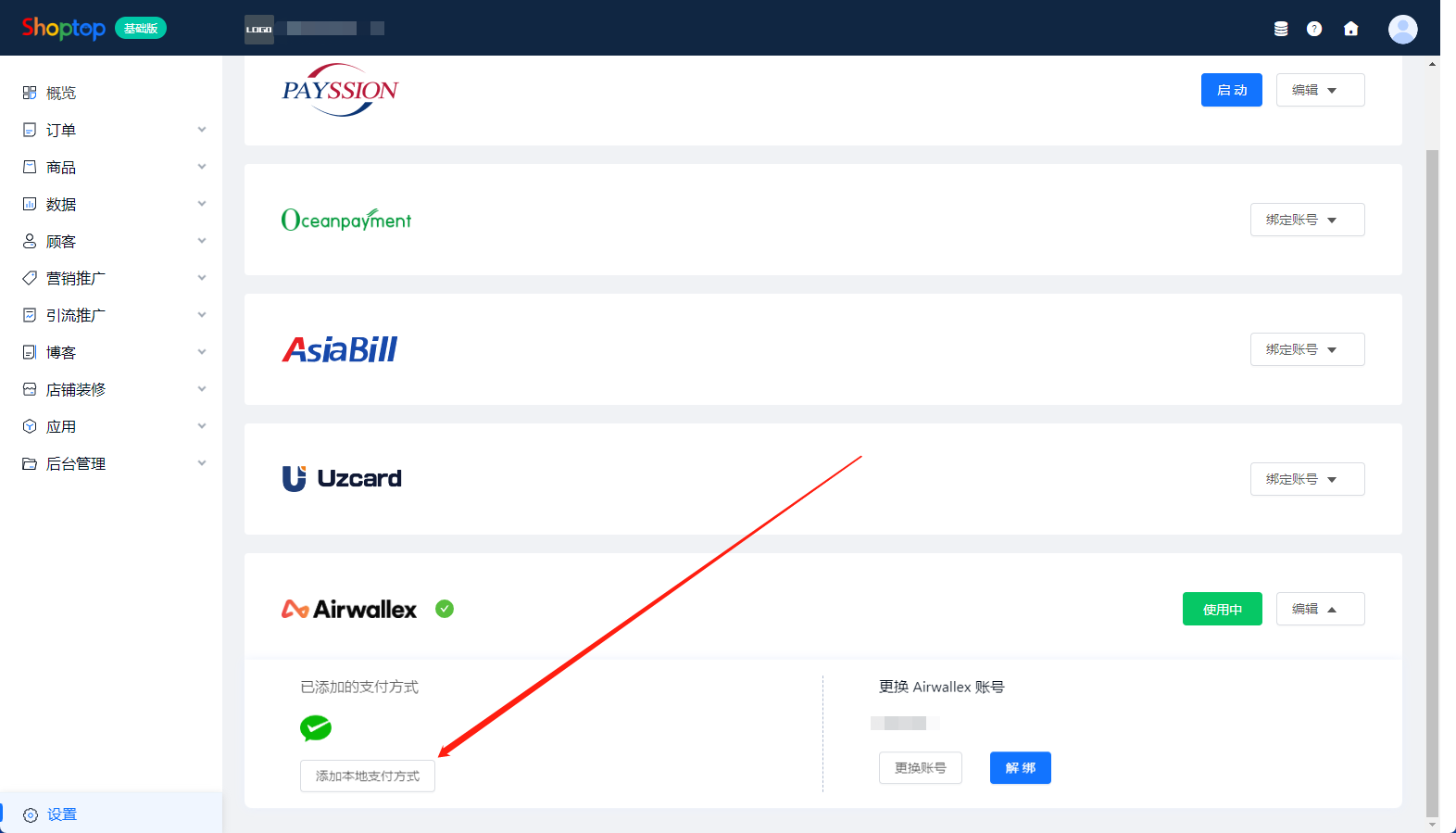Click the page vertical scrollbar thumb
This screenshot has width=1456, height=833.
(x=1433, y=482)
